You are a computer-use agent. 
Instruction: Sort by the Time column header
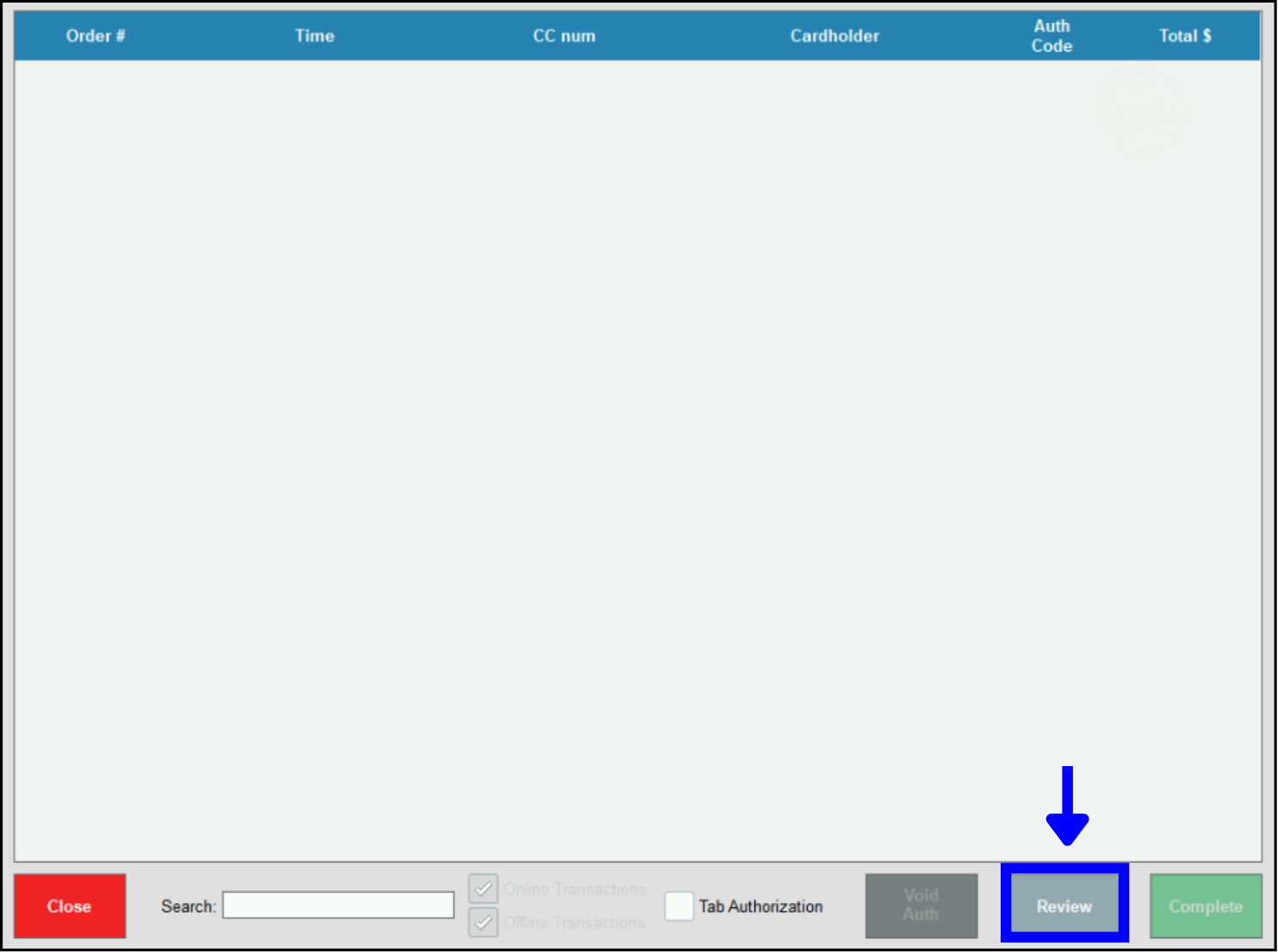[314, 36]
